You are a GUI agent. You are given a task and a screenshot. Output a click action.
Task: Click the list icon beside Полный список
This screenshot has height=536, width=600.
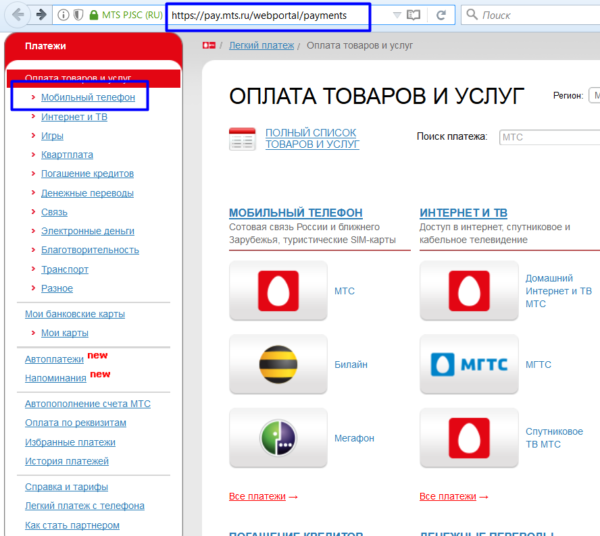242,139
